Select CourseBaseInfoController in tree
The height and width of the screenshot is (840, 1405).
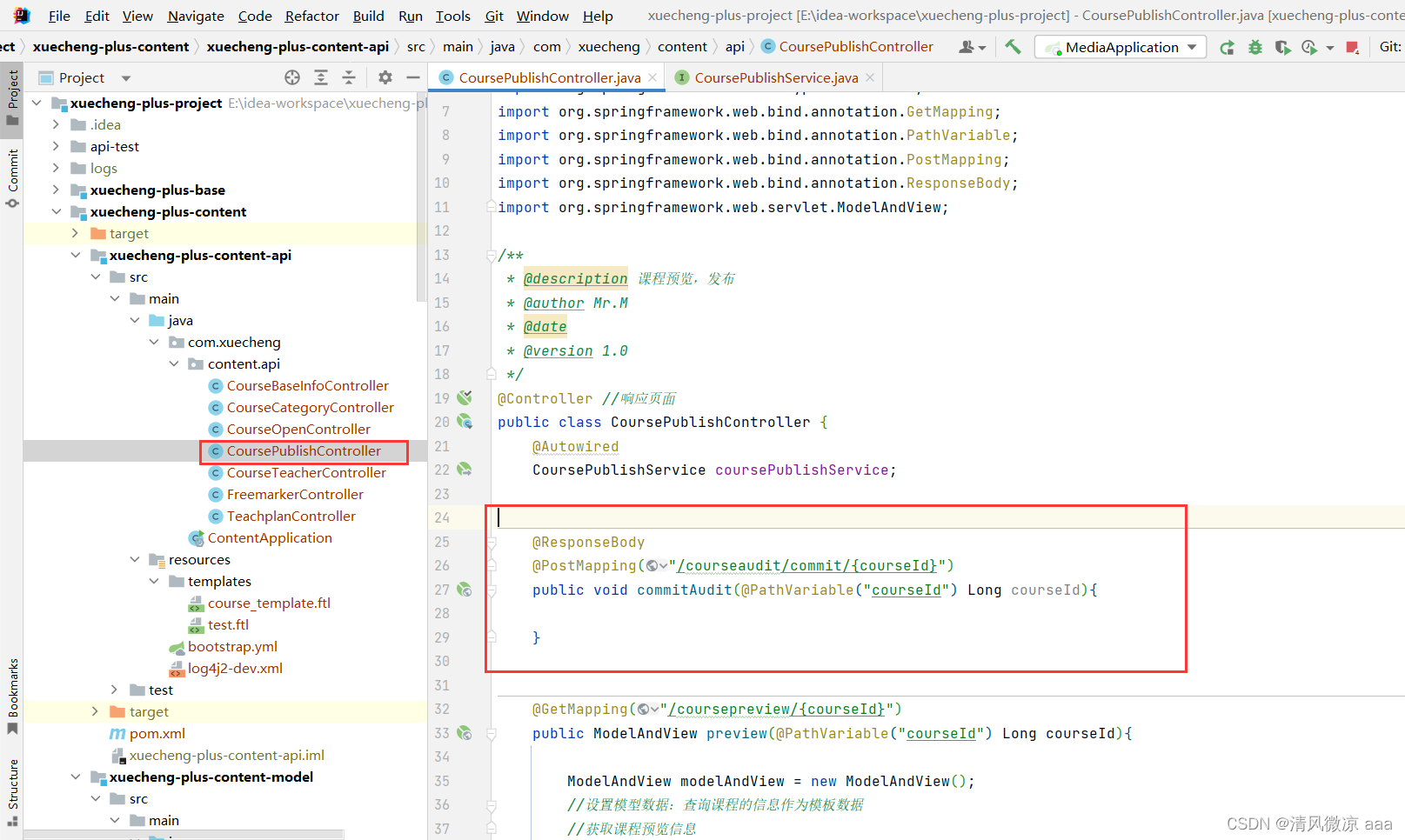coord(307,385)
